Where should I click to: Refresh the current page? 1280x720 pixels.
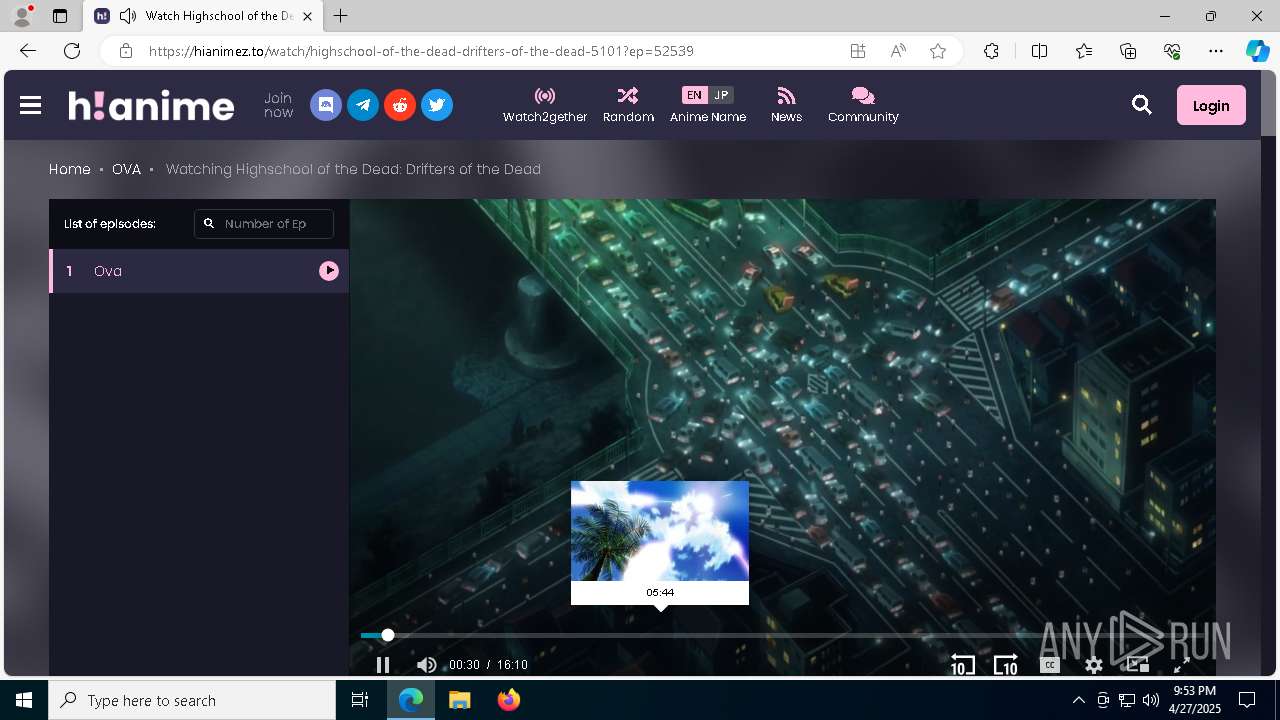[72, 51]
